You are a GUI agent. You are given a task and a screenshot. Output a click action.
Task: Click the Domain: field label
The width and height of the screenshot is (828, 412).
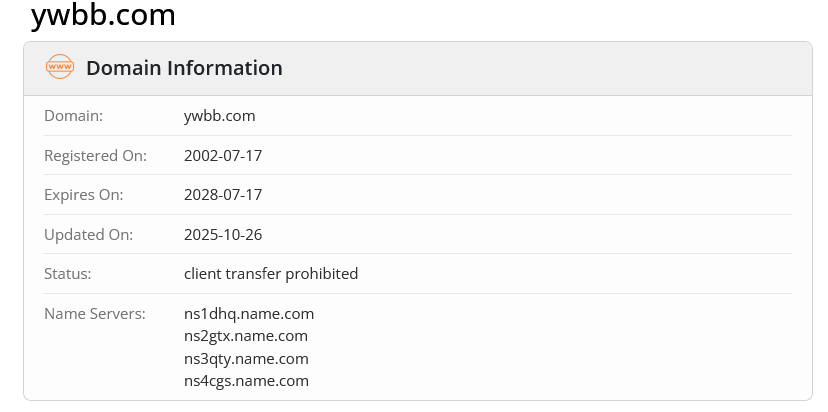73,116
